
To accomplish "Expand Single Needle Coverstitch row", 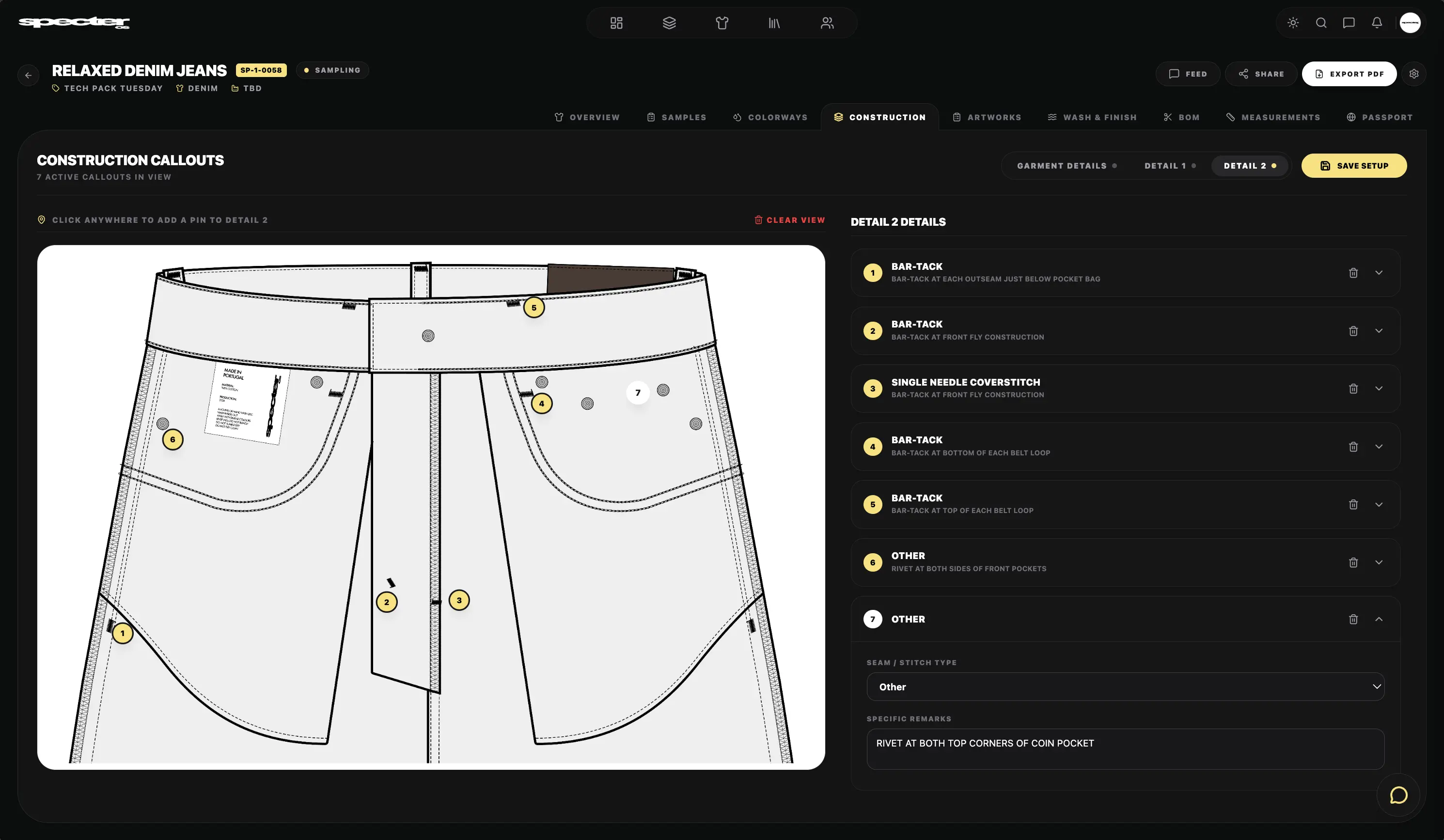I will pos(1379,389).
